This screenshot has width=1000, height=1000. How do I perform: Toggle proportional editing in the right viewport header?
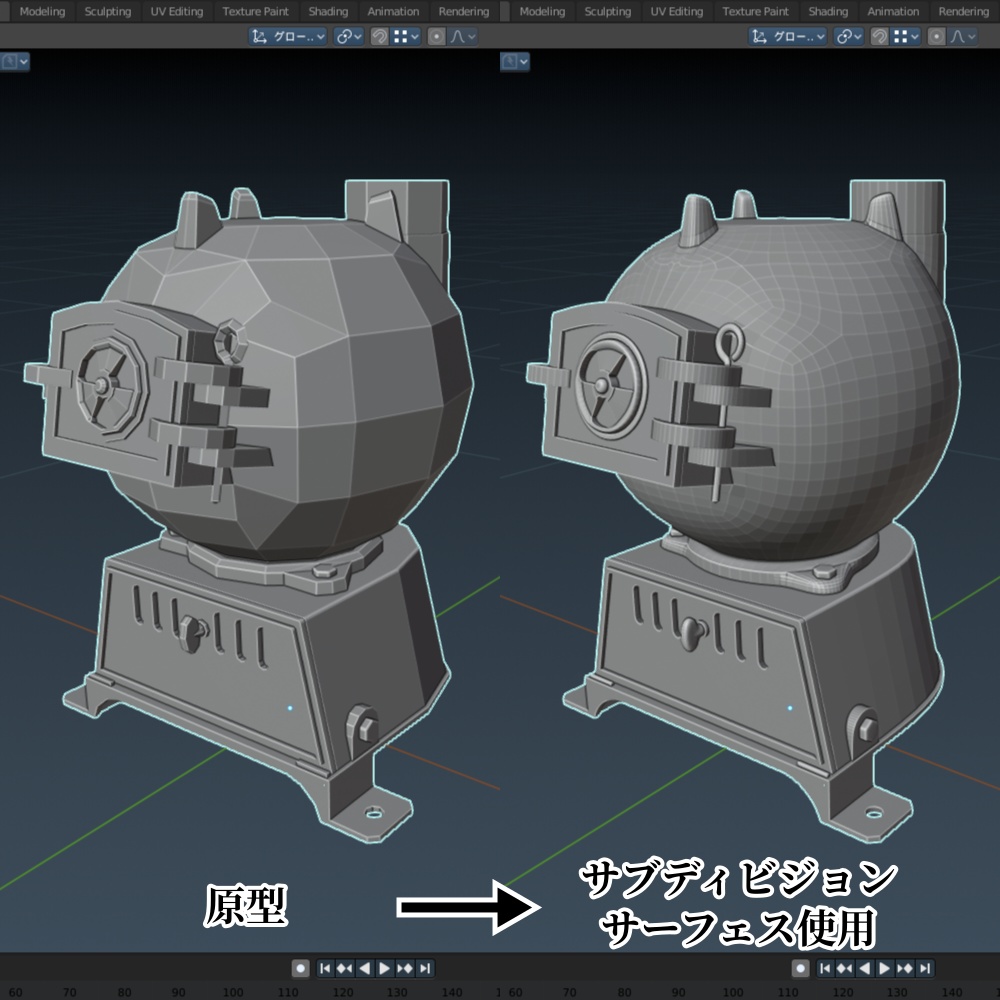pos(938,35)
